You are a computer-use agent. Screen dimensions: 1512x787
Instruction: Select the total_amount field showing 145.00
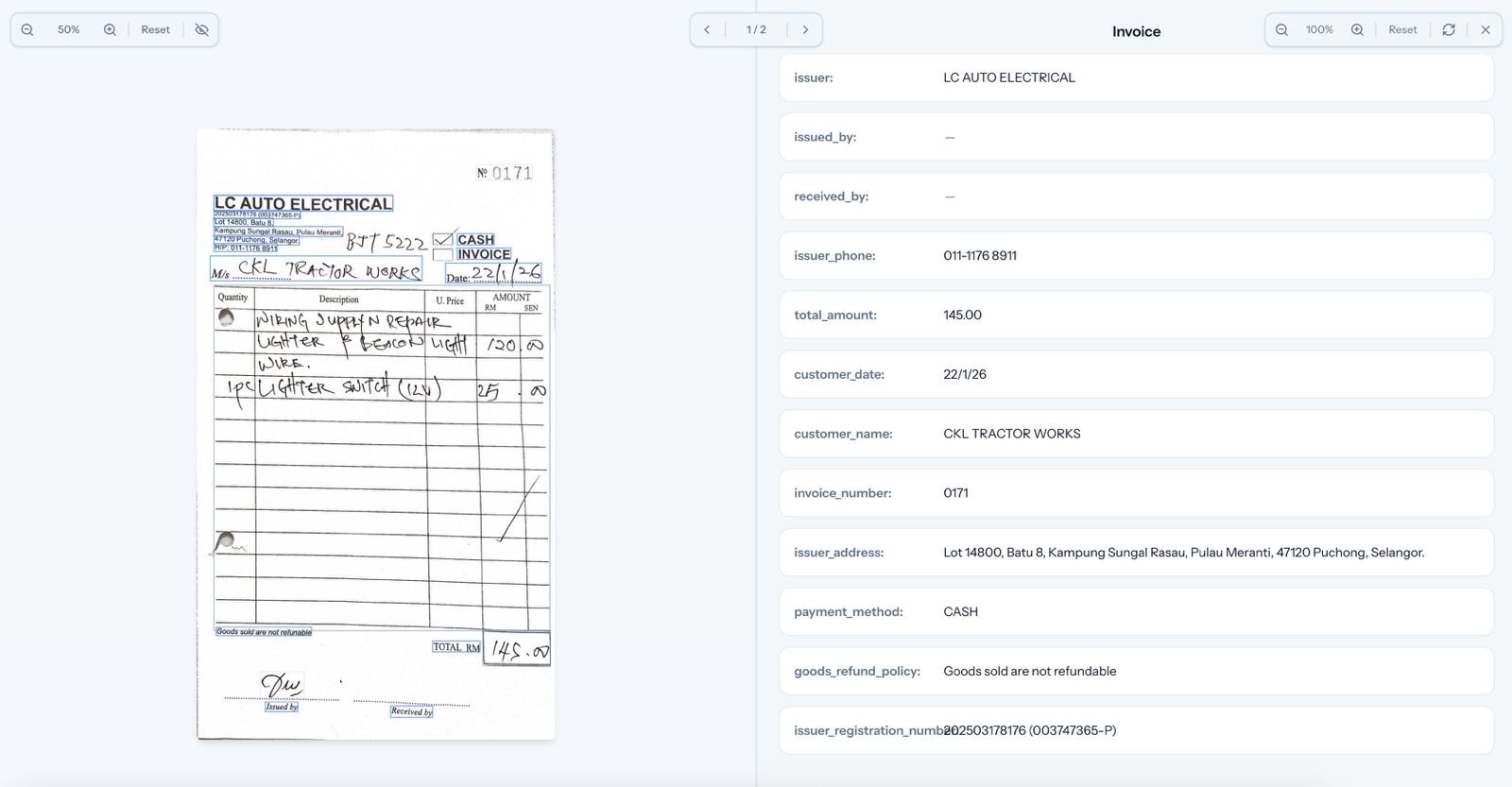pyautogui.click(x=1135, y=315)
